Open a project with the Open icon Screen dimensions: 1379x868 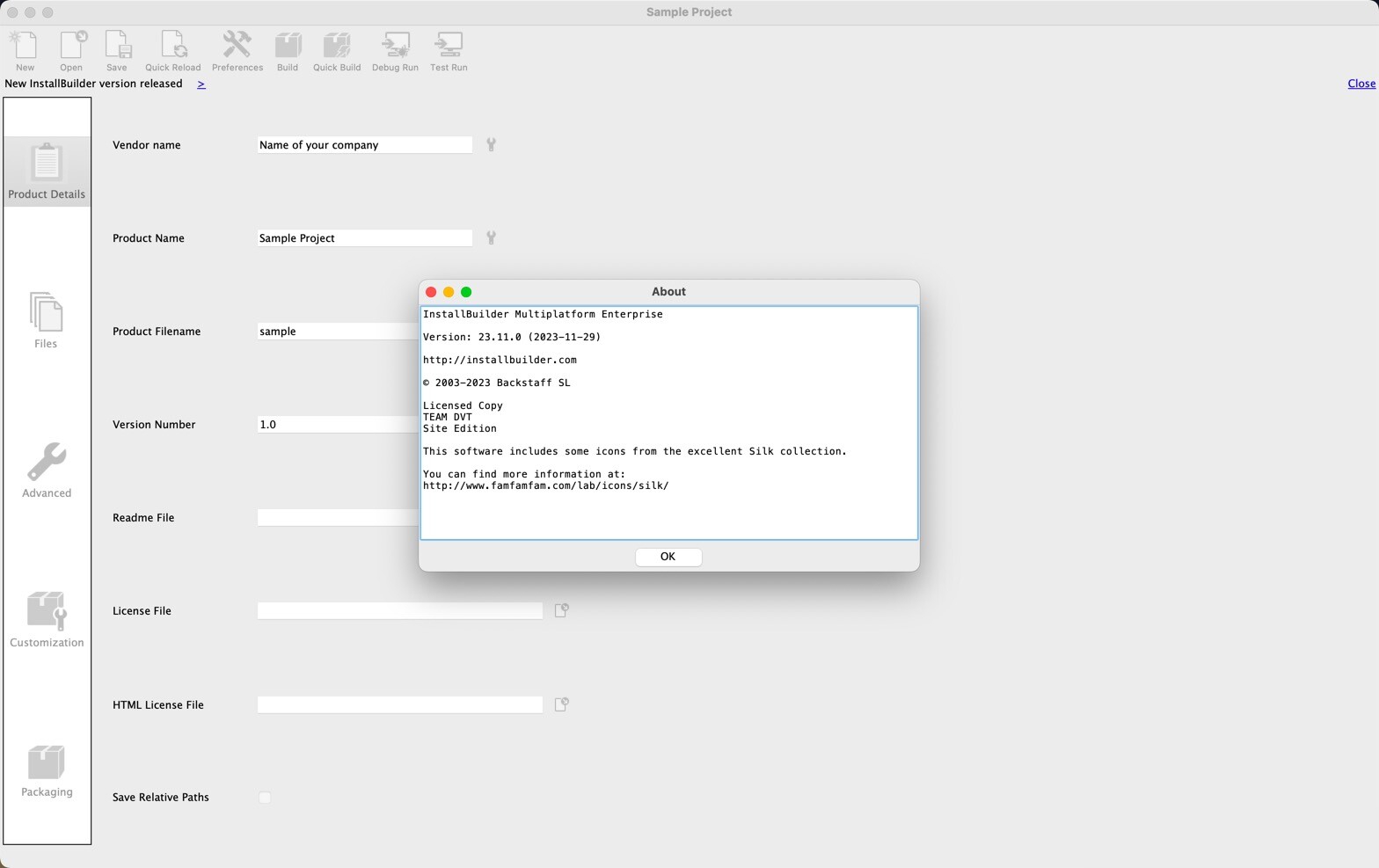click(71, 51)
